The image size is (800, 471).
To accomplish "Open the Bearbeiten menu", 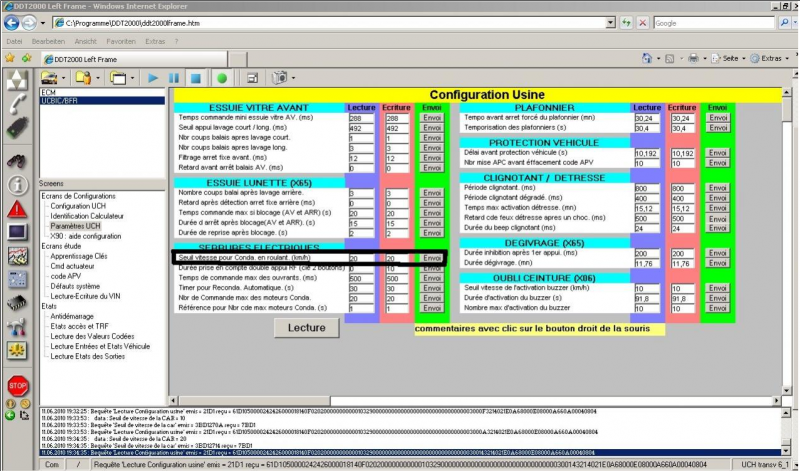I will point(48,41).
